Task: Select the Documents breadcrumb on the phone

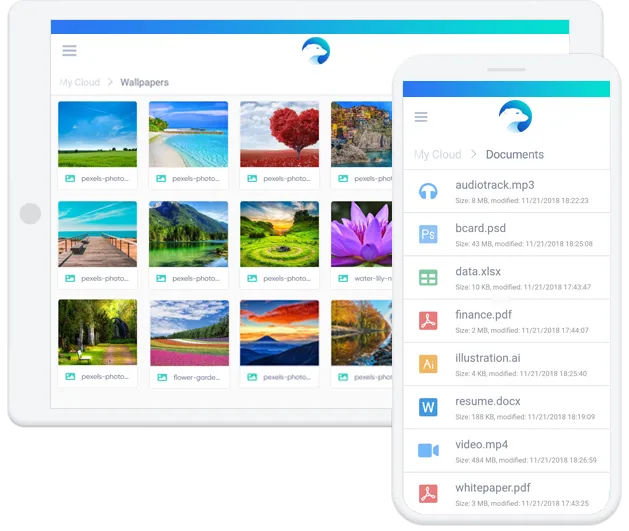Action: pyautogui.click(x=514, y=155)
